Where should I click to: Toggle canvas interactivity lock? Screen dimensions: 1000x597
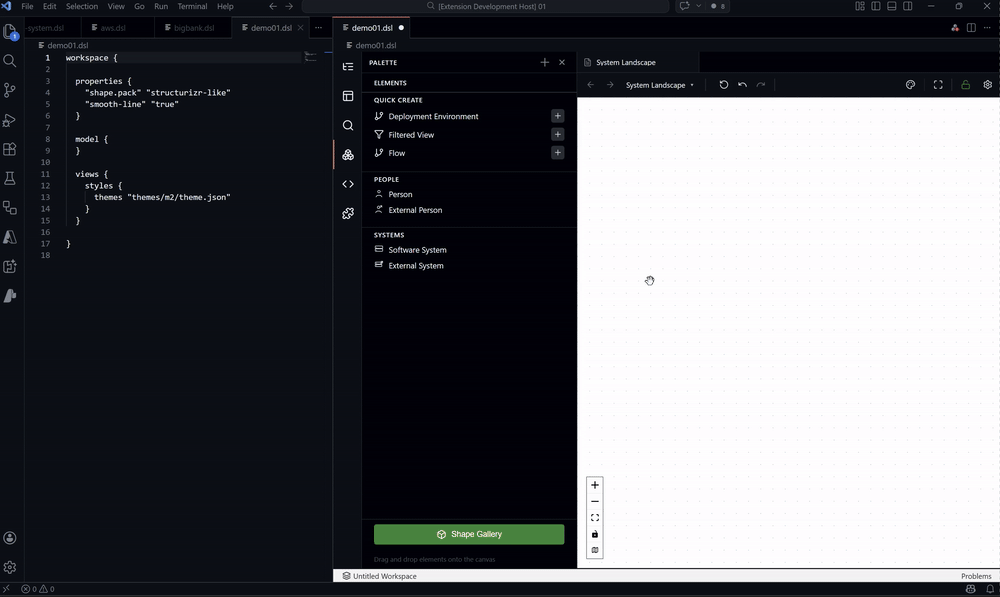click(594, 534)
